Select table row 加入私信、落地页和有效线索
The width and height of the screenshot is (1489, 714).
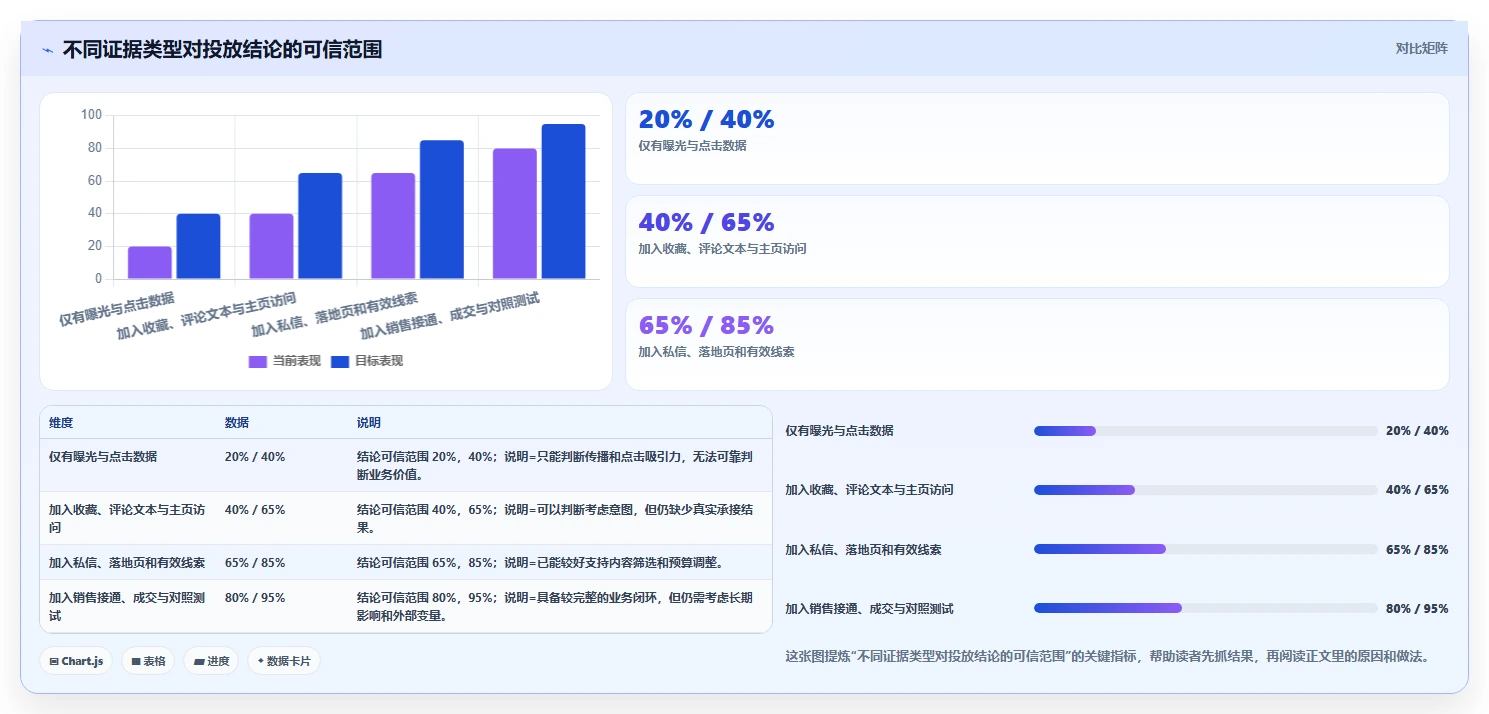pyautogui.click(x=406, y=562)
